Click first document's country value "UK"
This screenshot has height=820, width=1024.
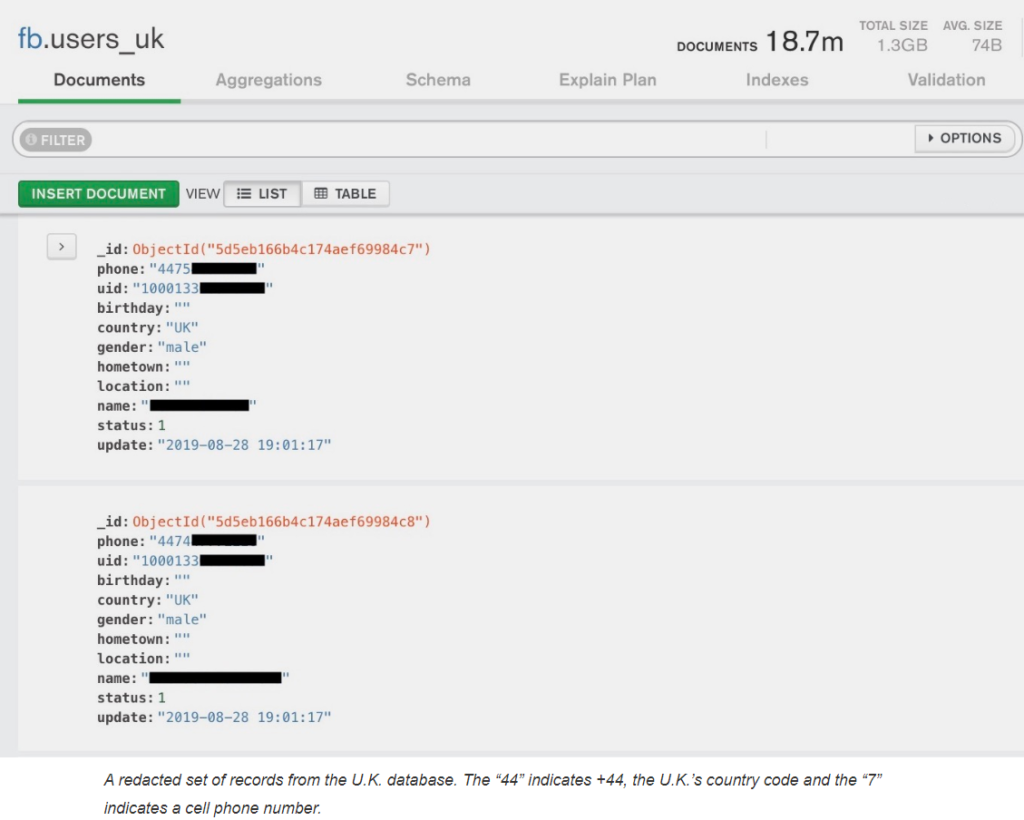[182, 328]
